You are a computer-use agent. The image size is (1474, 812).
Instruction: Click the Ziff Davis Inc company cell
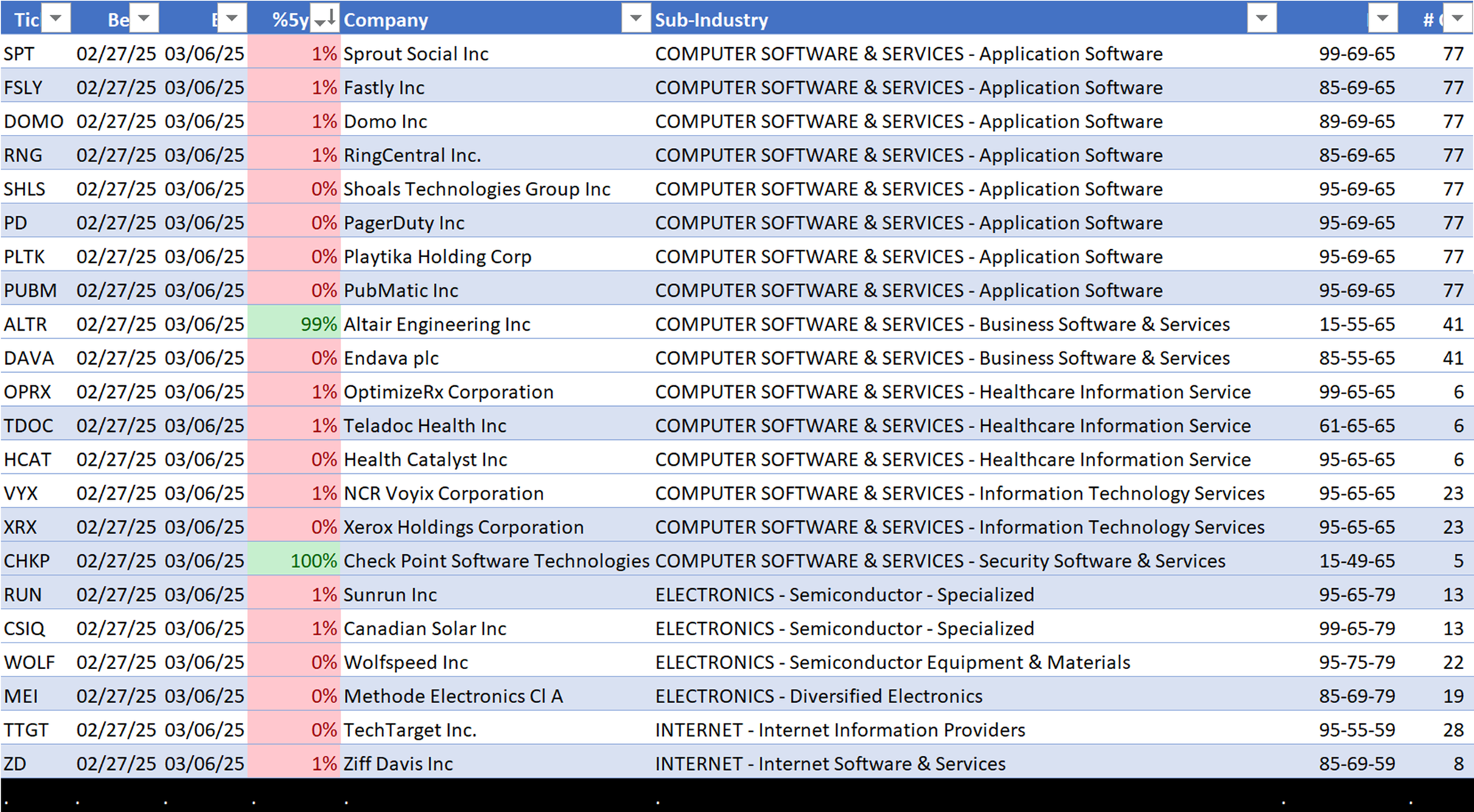tap(398, 764)
